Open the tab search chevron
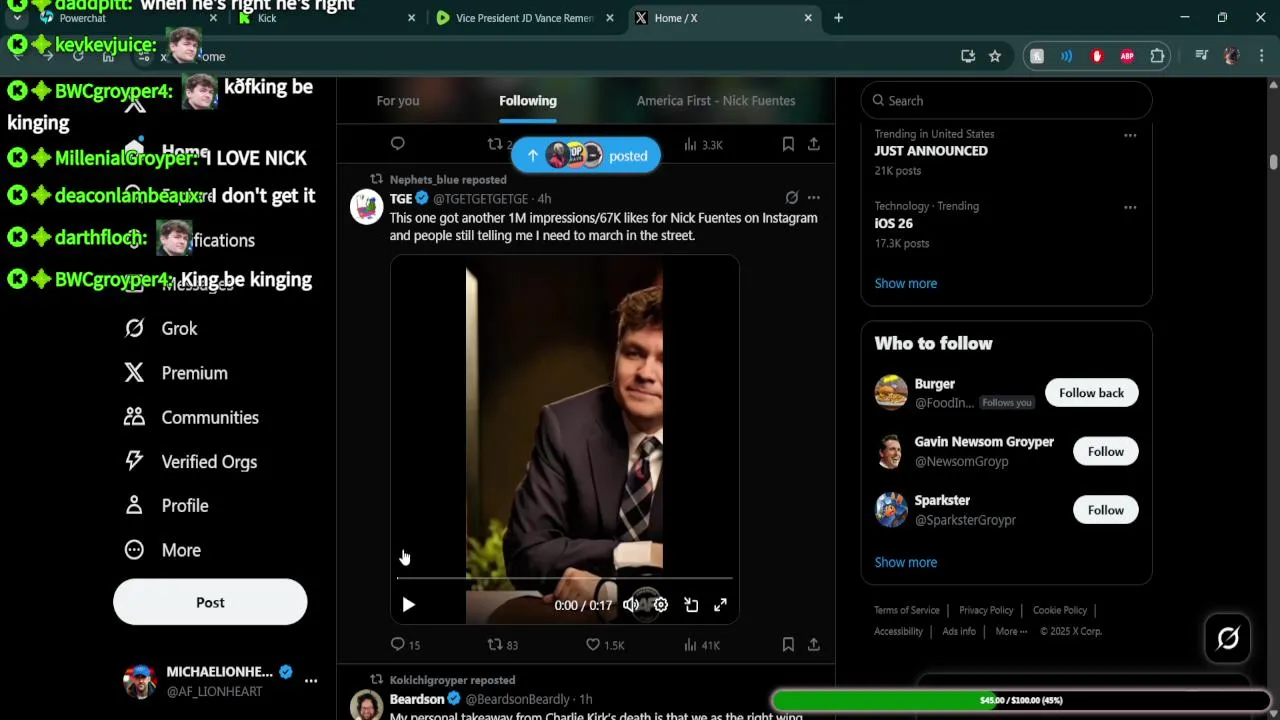Screen dimensions: 1280x720 coord(17,18)
